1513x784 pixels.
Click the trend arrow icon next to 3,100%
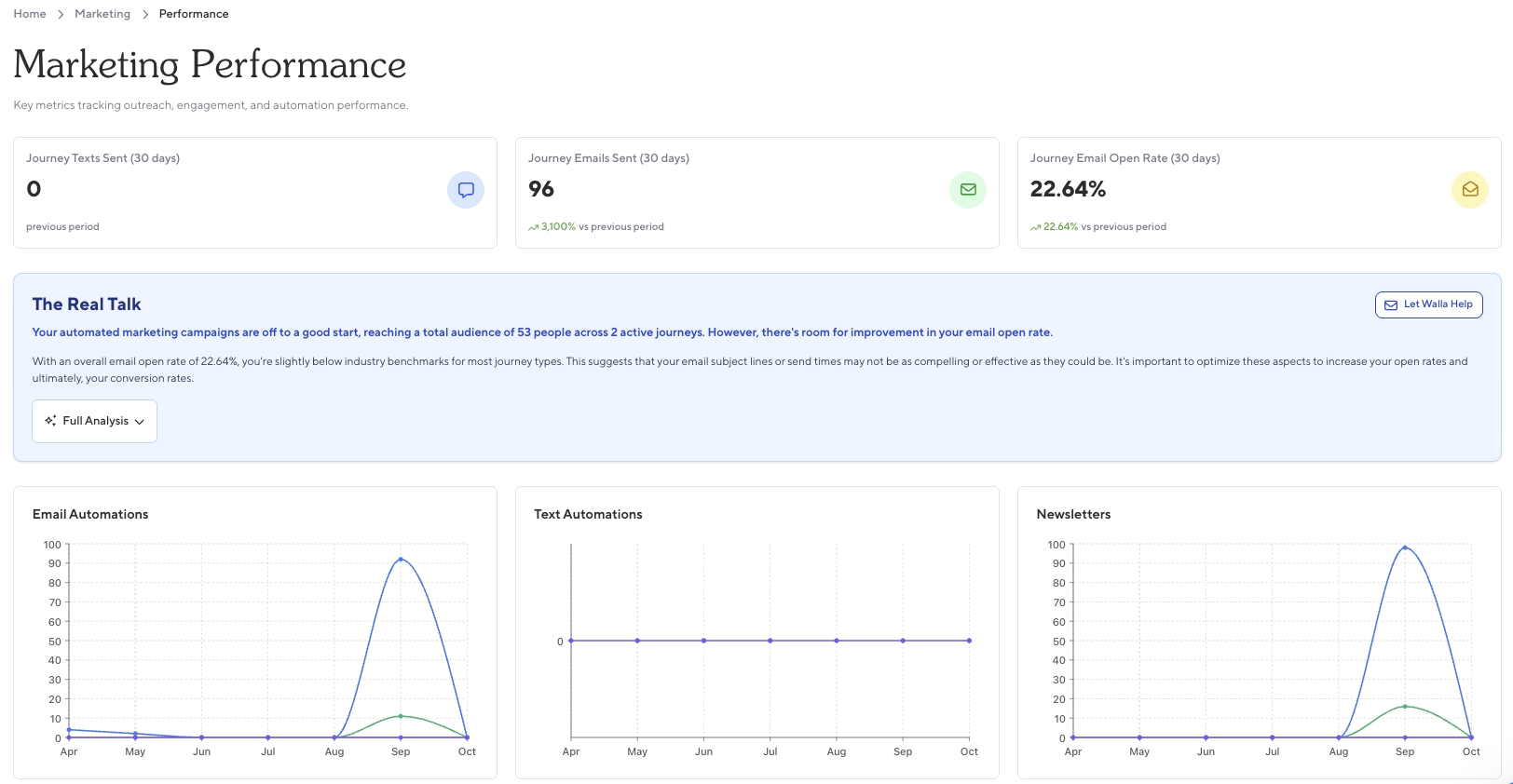coord(533,227)
